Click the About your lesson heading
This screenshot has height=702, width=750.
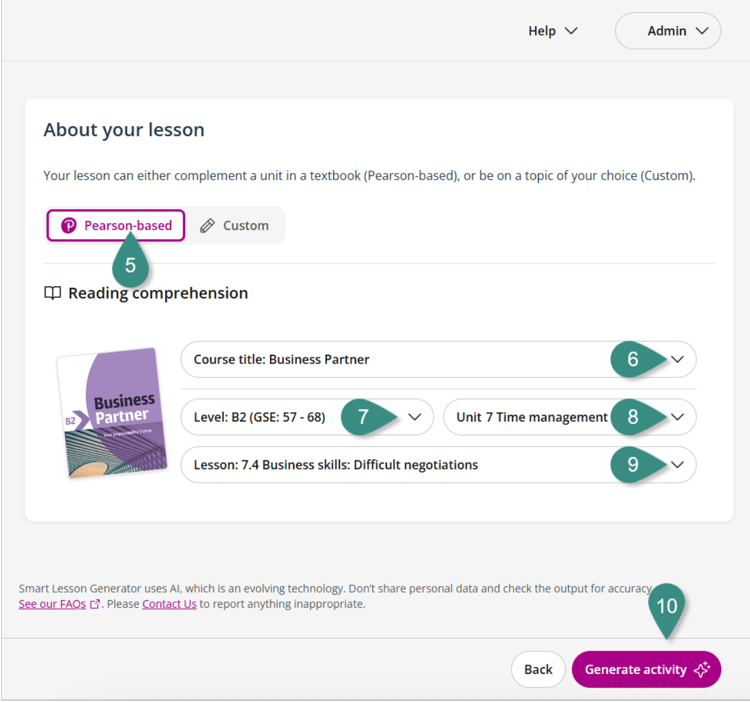pyautogui.click(x=124, y=130)
